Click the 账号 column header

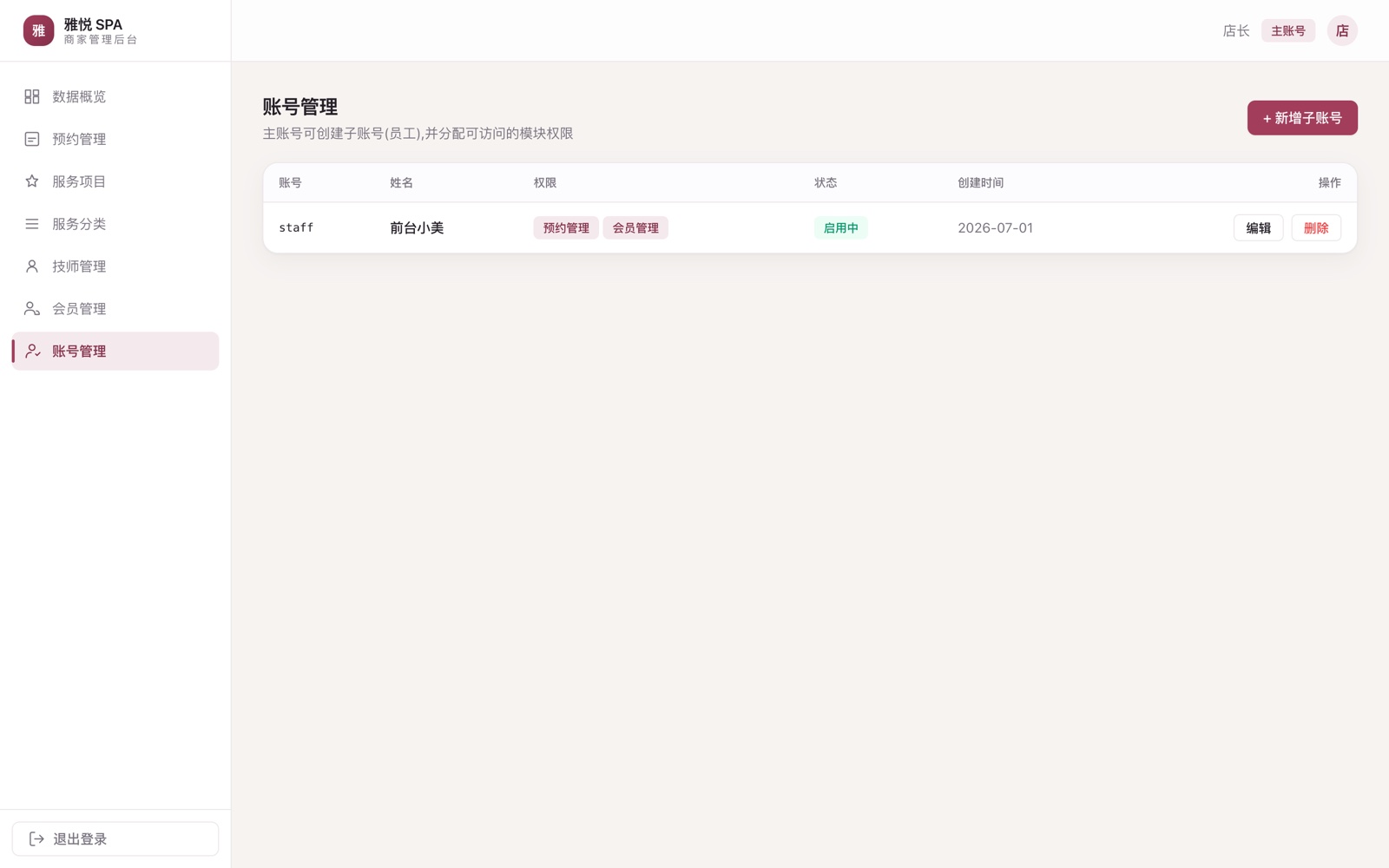[290, 182]
